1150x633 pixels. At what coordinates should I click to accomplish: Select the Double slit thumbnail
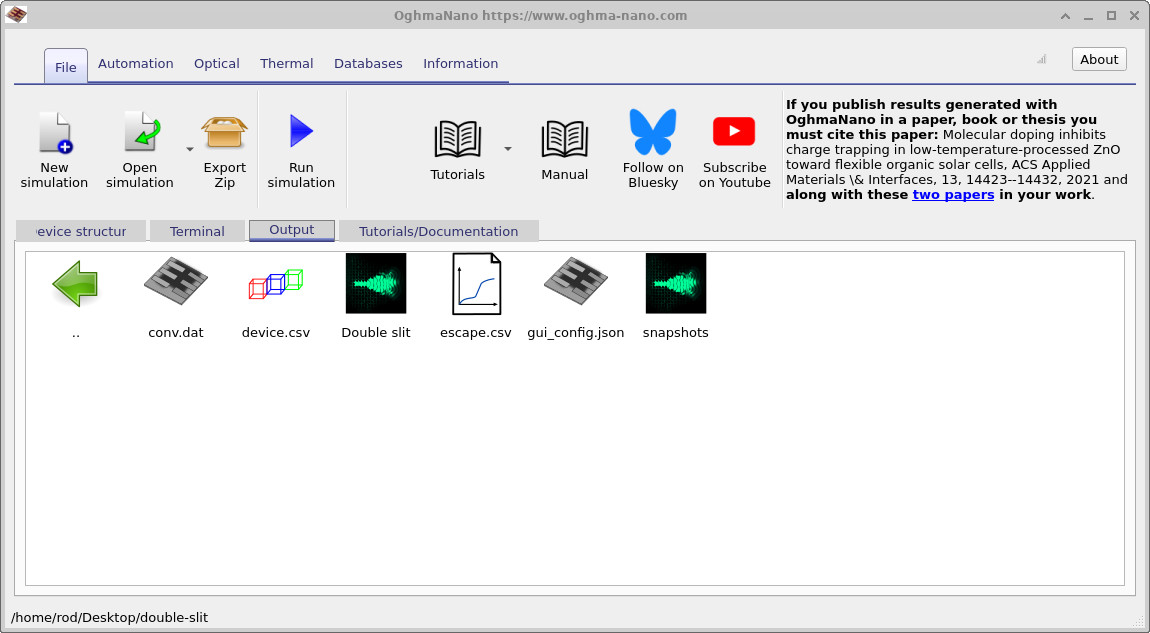(376, 283)
